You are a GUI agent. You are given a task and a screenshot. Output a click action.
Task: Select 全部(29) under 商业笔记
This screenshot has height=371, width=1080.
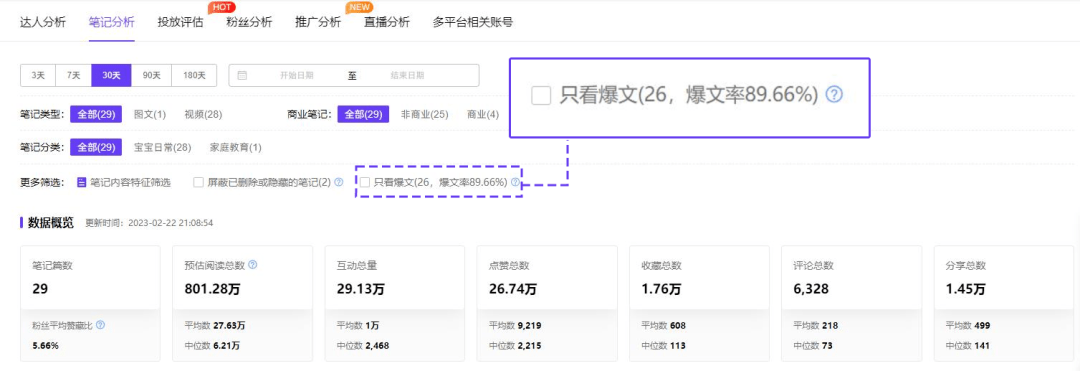[x=363, y=114]
